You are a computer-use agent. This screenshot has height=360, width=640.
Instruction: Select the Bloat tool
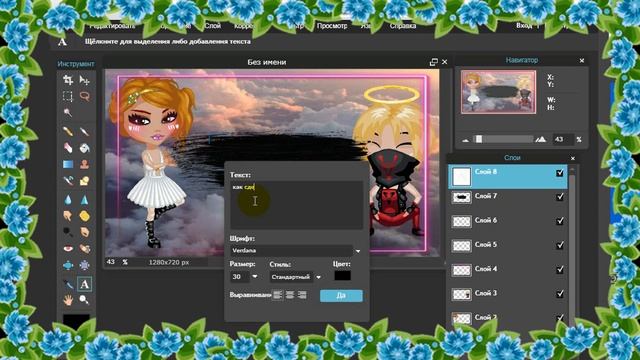[68, 265]
